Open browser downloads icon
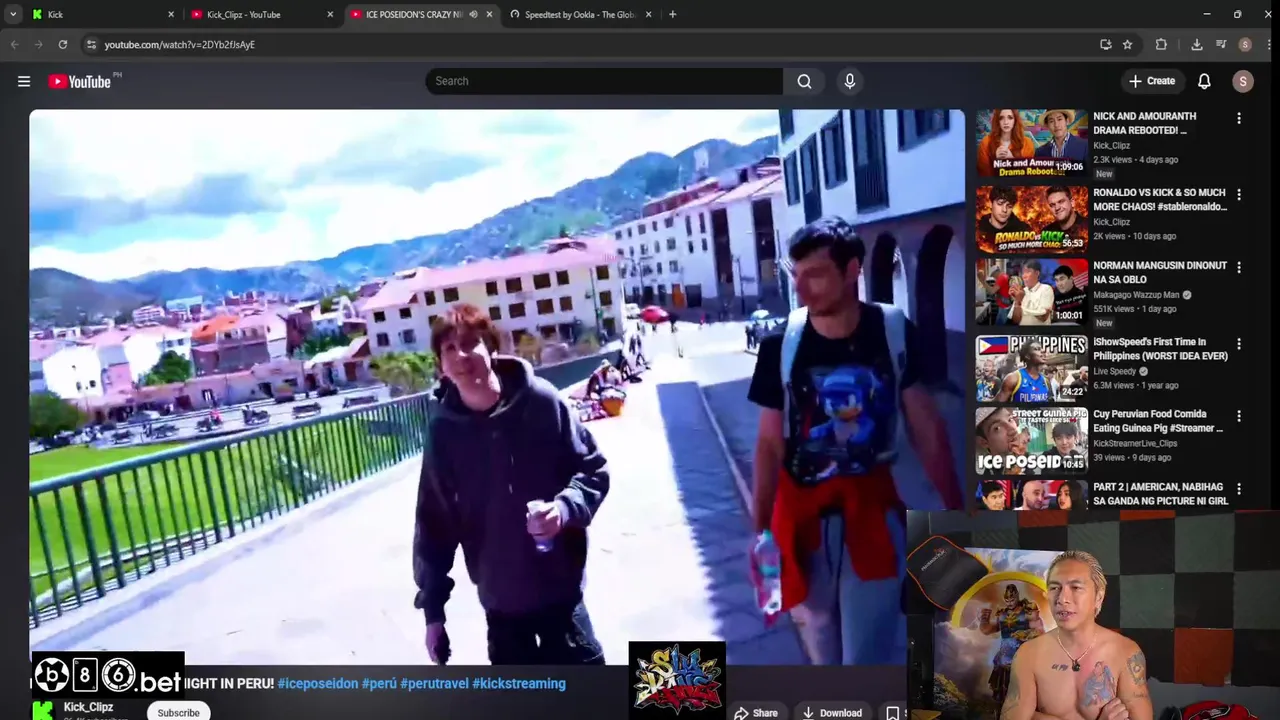 point(1196,44)
